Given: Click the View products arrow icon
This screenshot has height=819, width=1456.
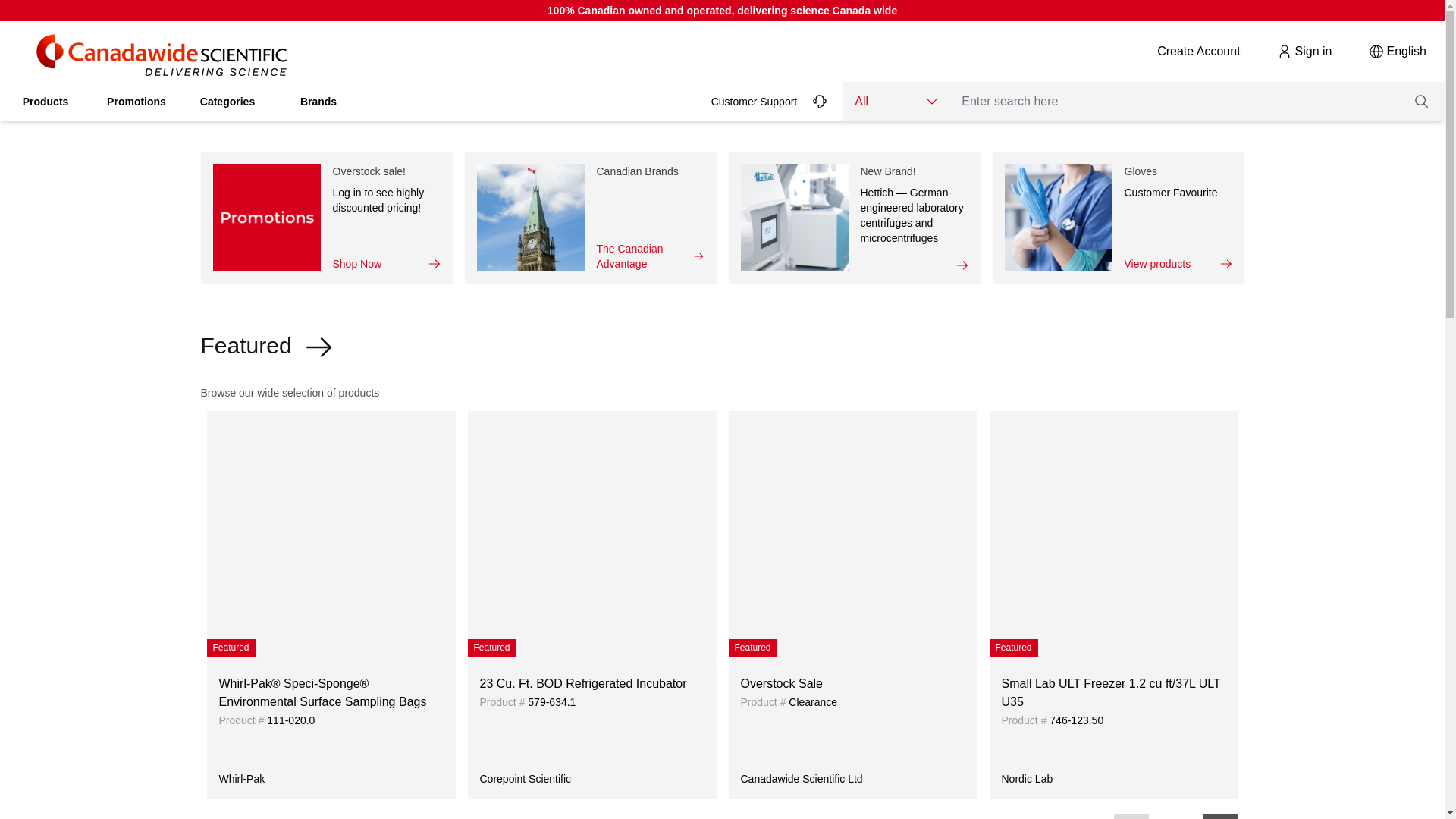Looking at the screenshot, I should (1226, 264).
